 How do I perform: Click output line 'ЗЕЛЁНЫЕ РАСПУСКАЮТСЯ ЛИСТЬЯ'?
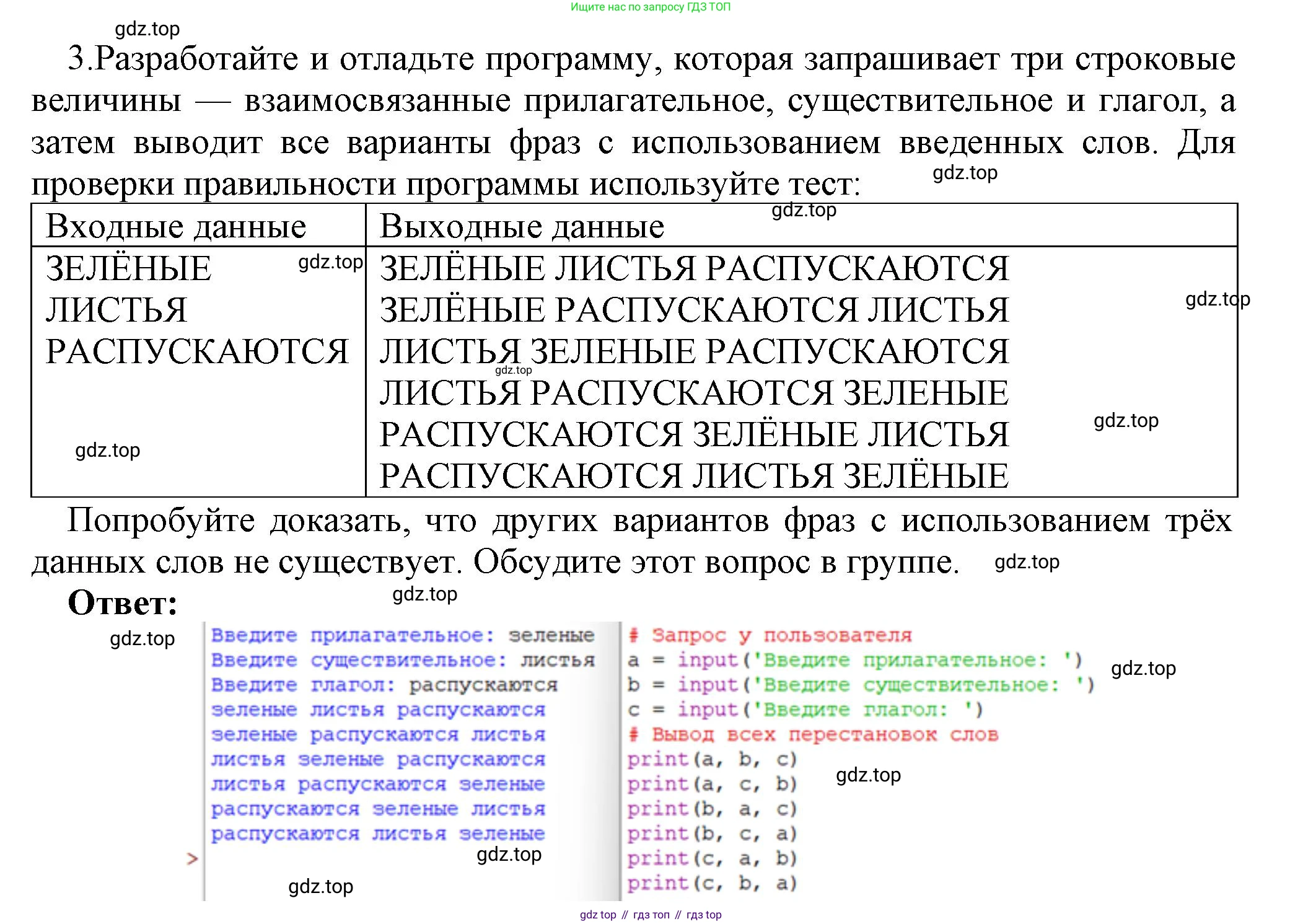(694, 310)
